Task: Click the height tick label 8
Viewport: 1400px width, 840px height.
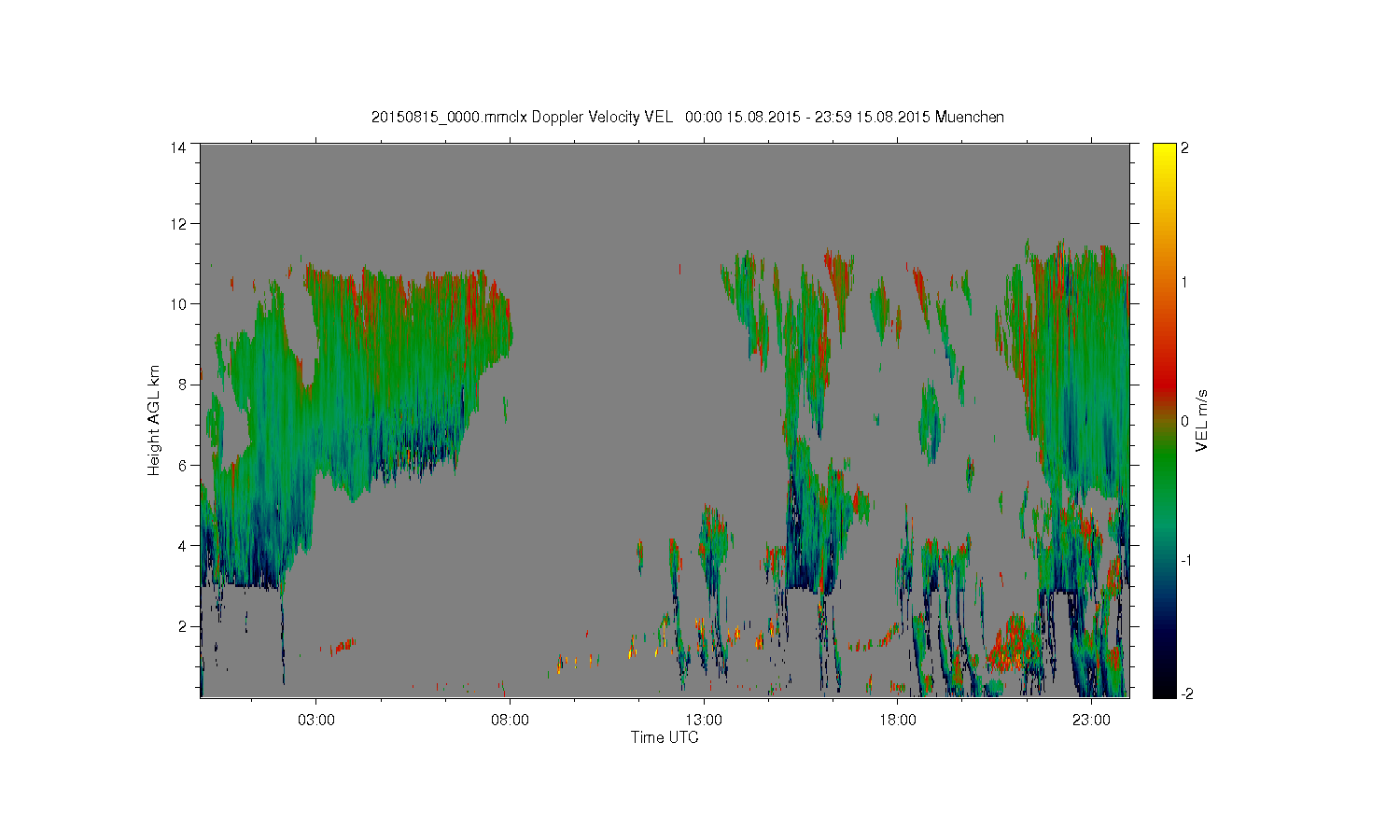Action: click(182, 385)
